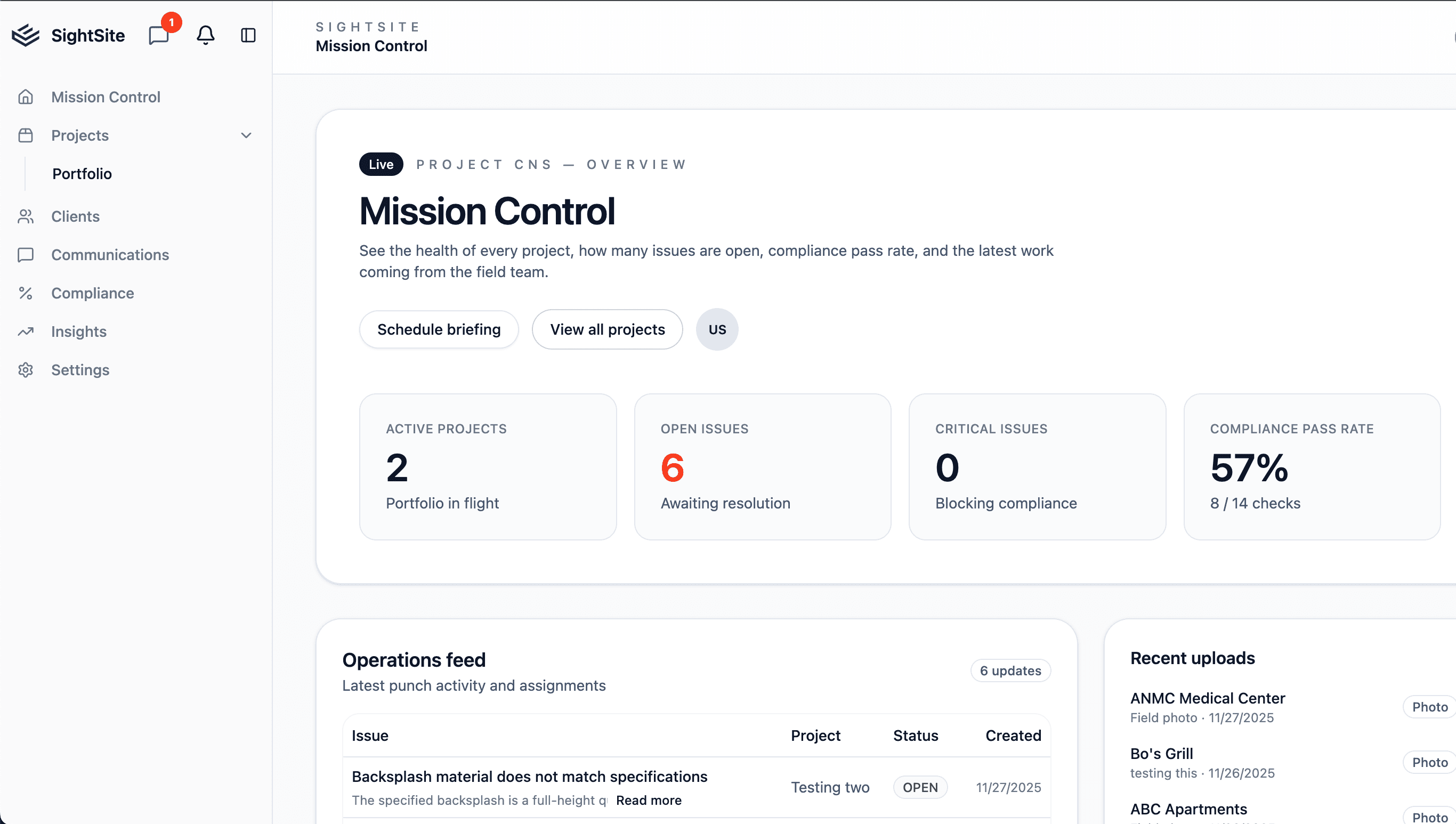Click the Clients people icon
This screenshot has height=824, width=1456.
(x=26, y=216)
